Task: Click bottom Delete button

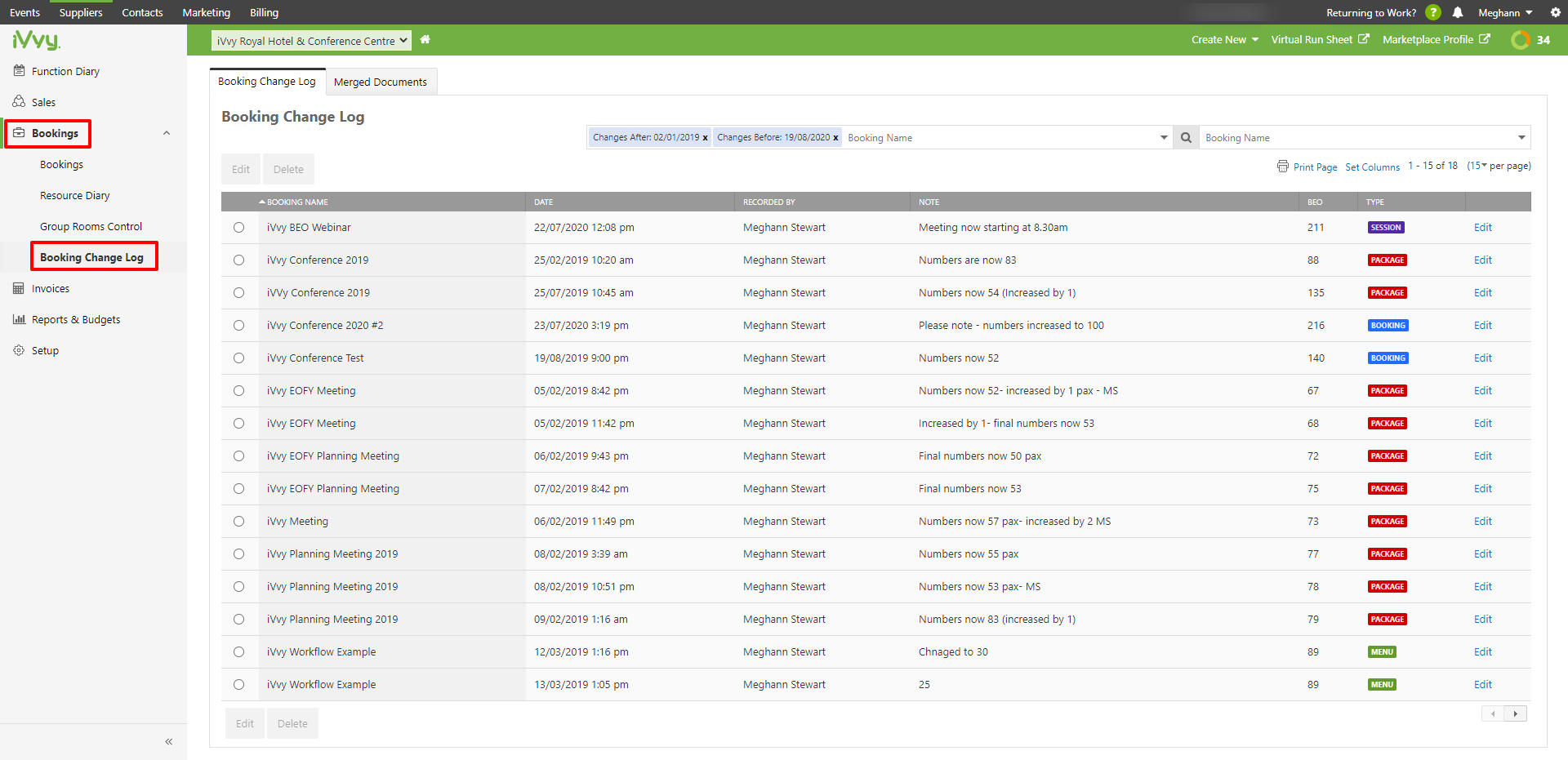Action: point(292,723)
